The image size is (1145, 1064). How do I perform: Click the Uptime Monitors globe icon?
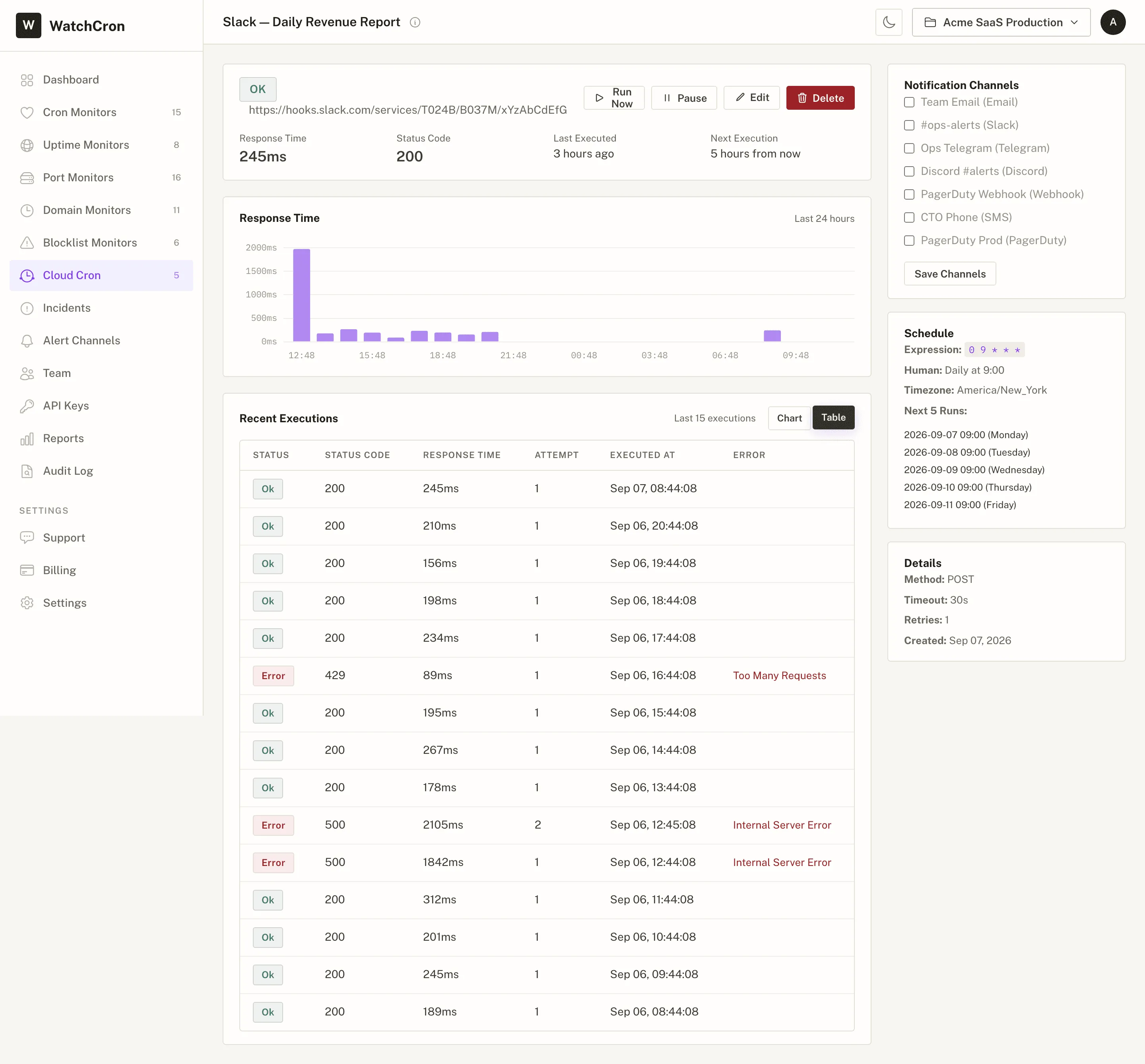pyautogui.click(x=27, y=145)
